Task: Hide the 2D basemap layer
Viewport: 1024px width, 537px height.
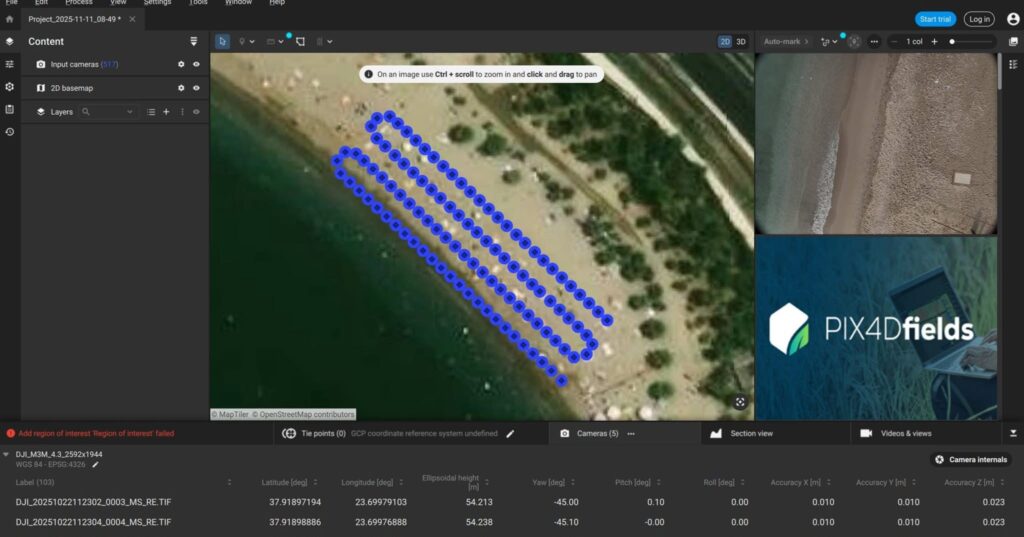Action: pyautogui.click(x=196, y=88)
